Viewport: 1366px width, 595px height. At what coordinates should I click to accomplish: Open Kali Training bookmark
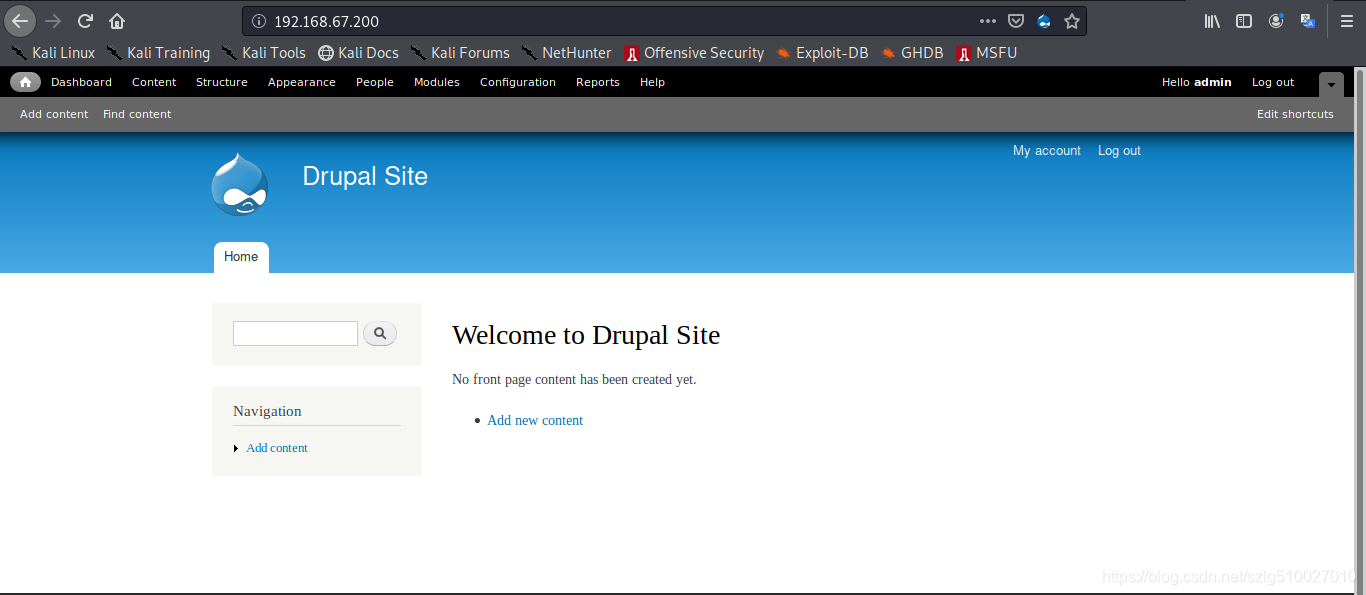158,53
